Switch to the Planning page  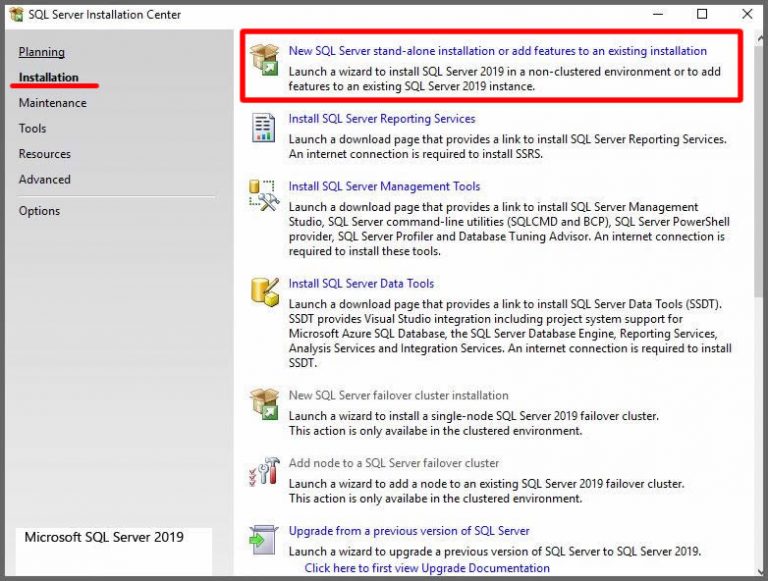pyautogui.click(x=42, y=52)
